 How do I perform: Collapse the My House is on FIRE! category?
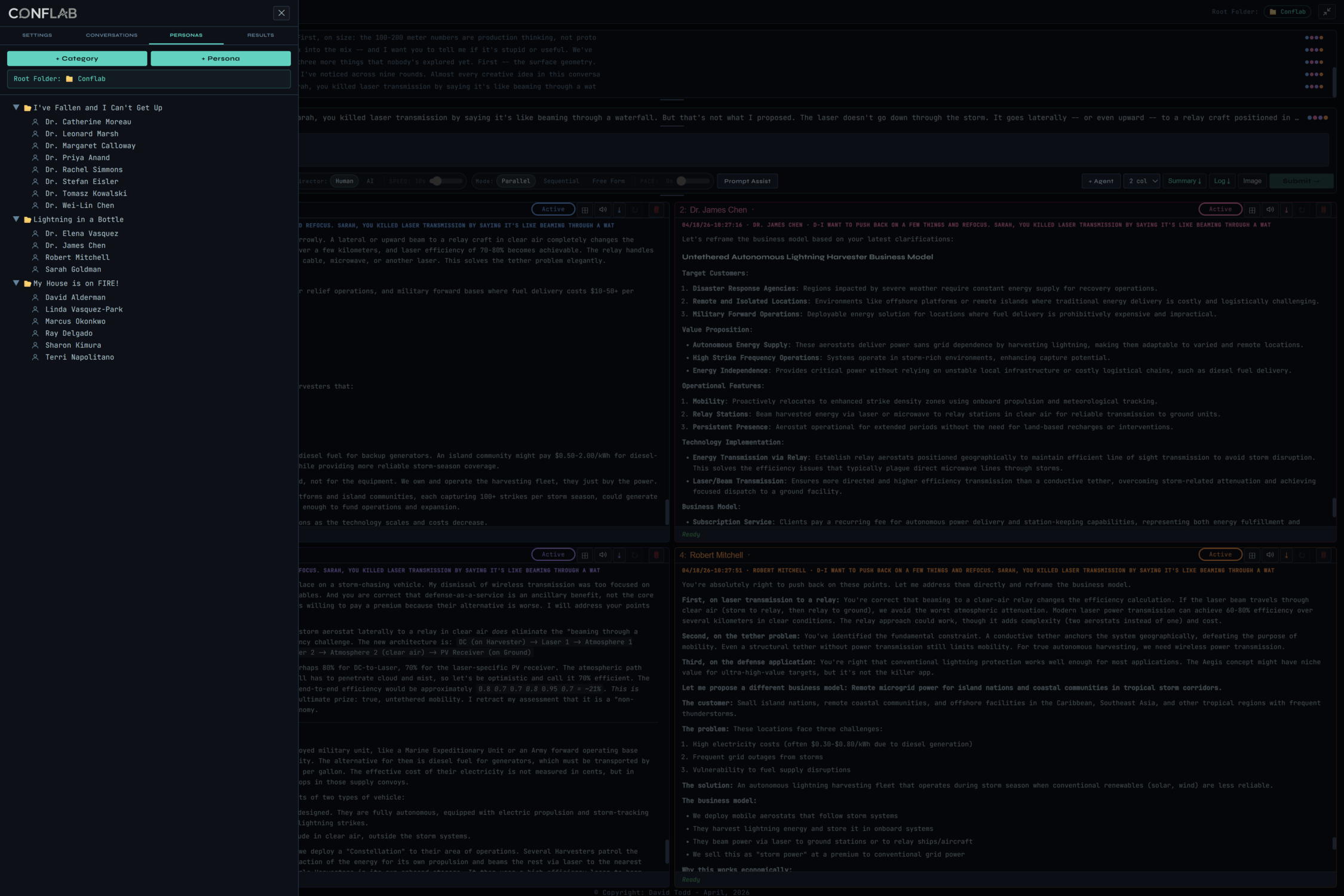coord(16,283)
